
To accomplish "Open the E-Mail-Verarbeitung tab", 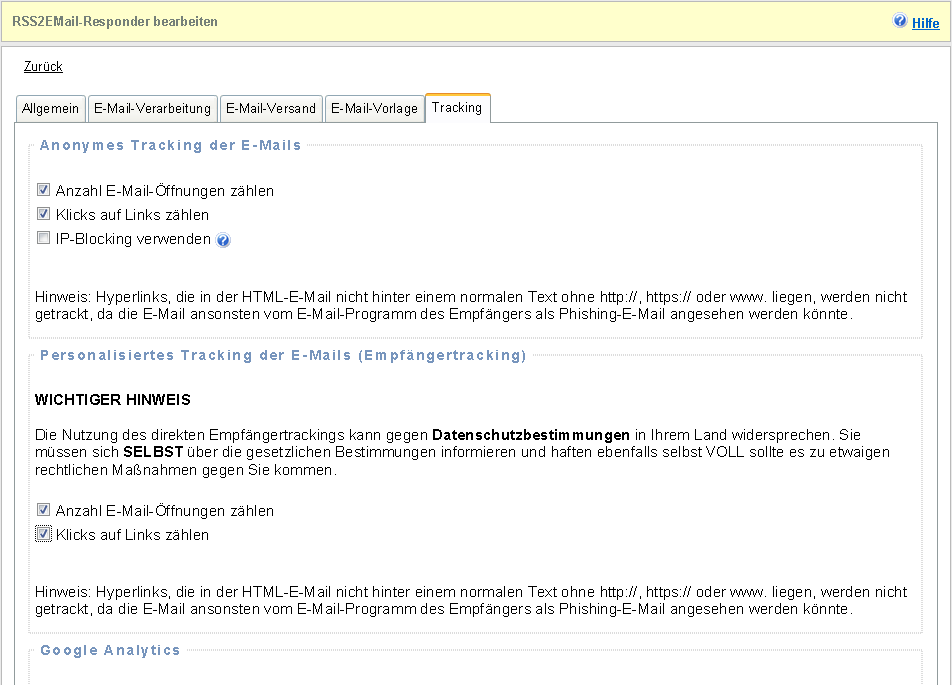I will click(x=152, y=109).
